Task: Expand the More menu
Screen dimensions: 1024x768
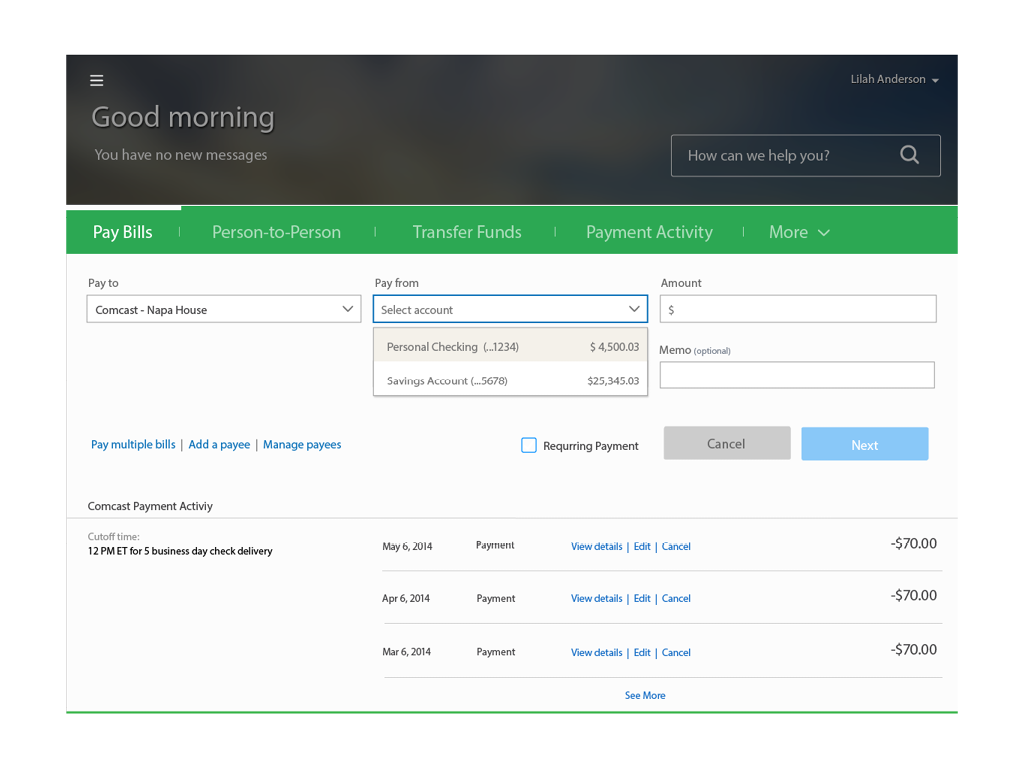Action: click(x=799, y=232)
